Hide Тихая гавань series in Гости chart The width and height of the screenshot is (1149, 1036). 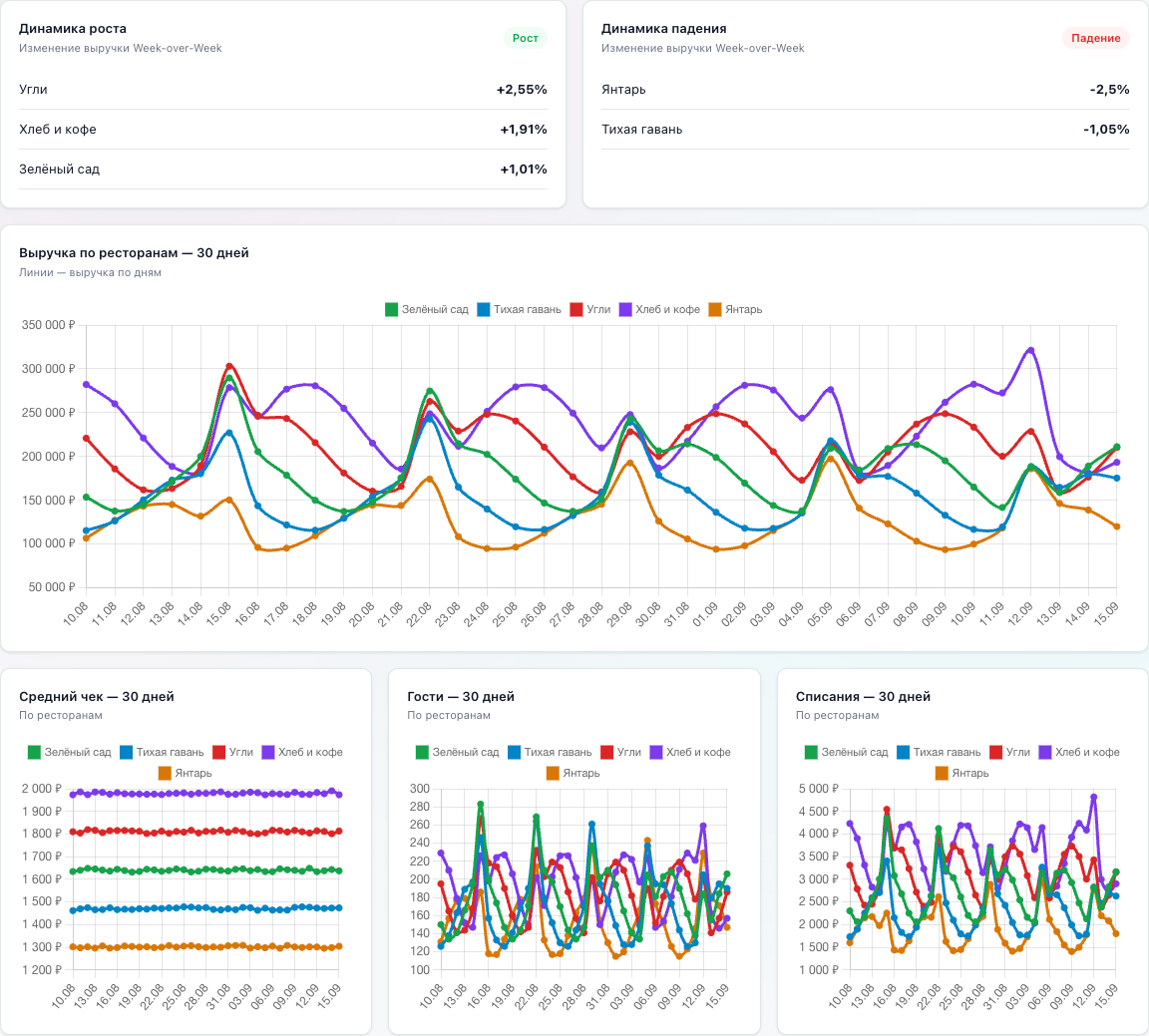pos(550,752)
